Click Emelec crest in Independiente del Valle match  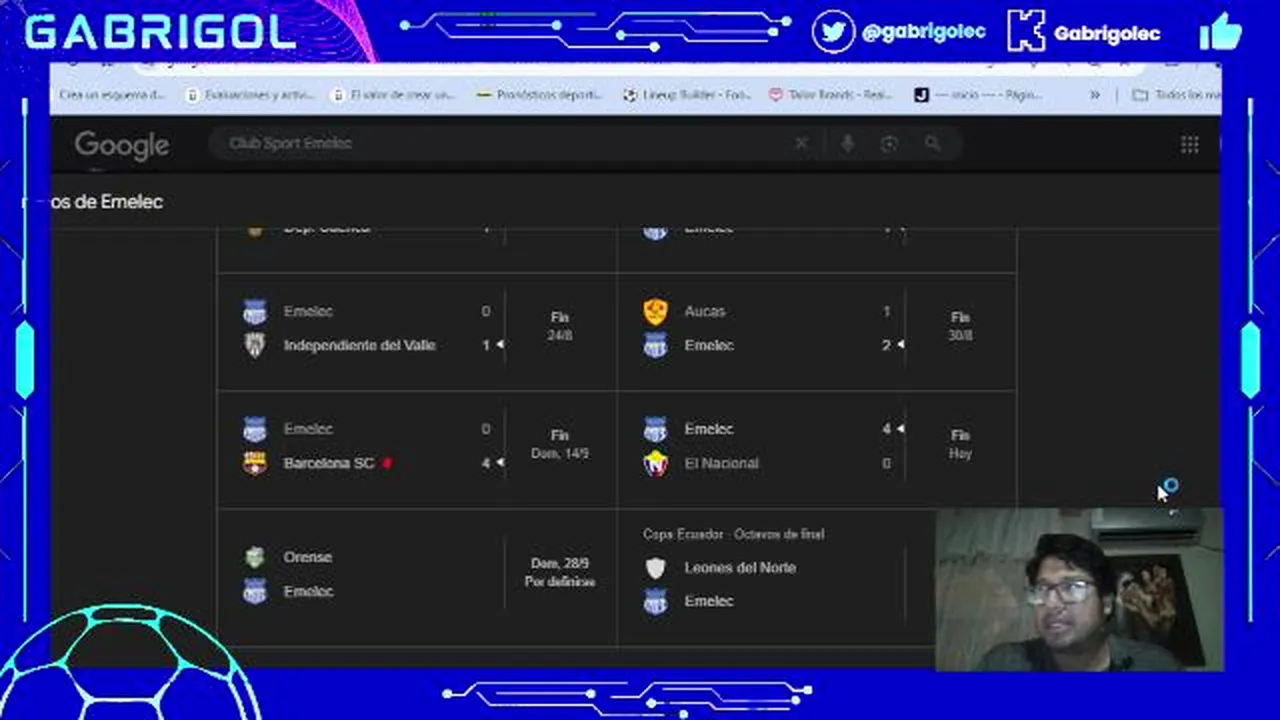255,312
